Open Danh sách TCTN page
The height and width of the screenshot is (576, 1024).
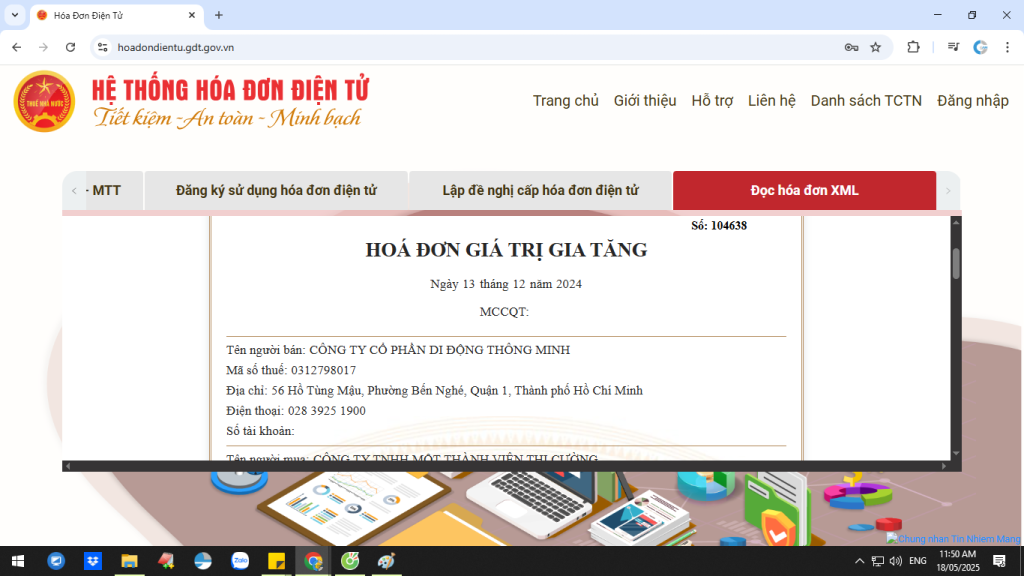(866, 101)
